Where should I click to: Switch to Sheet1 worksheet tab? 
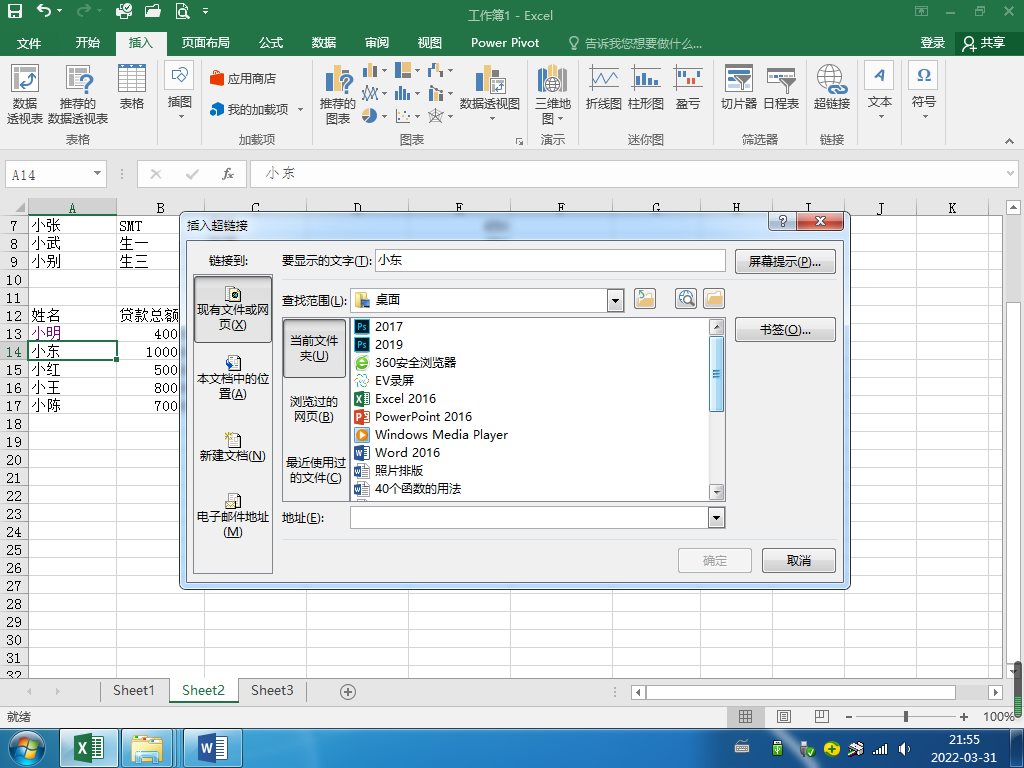pyautogui.click(x=133, y=690)
